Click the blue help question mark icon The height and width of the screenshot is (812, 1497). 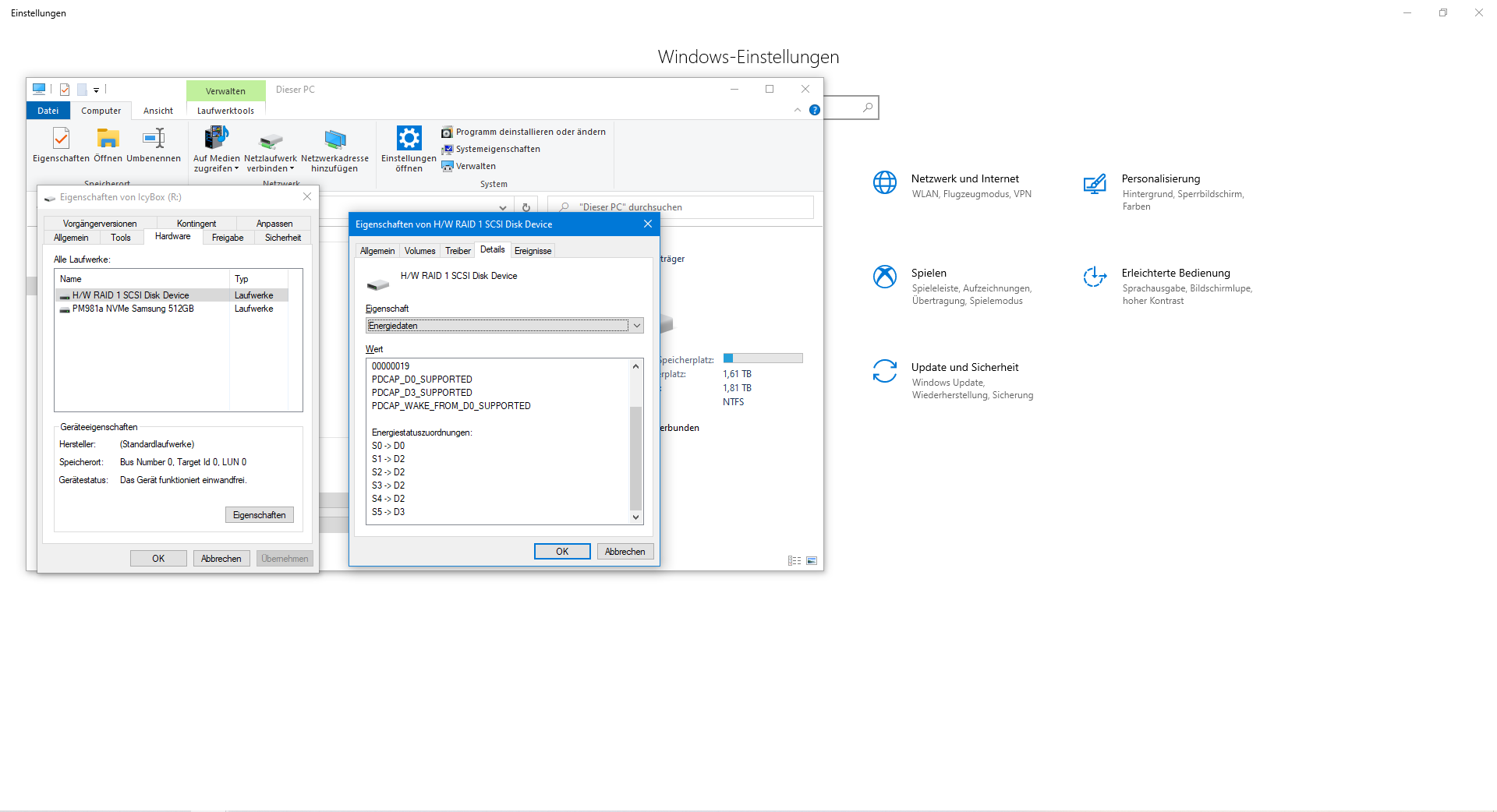coord(815,110)
